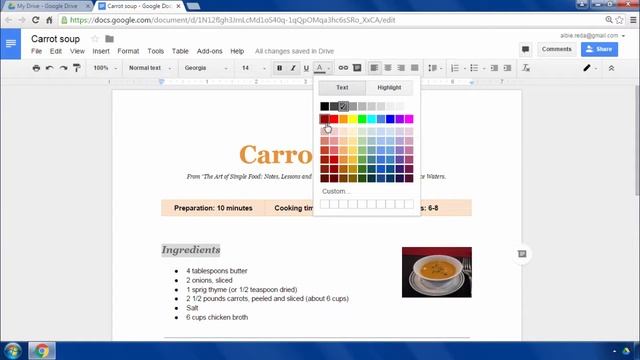The width and height of the screenshot is (640, 360).
Task: Rename the Carrot soup document title
Action: (x=56, y=39)
